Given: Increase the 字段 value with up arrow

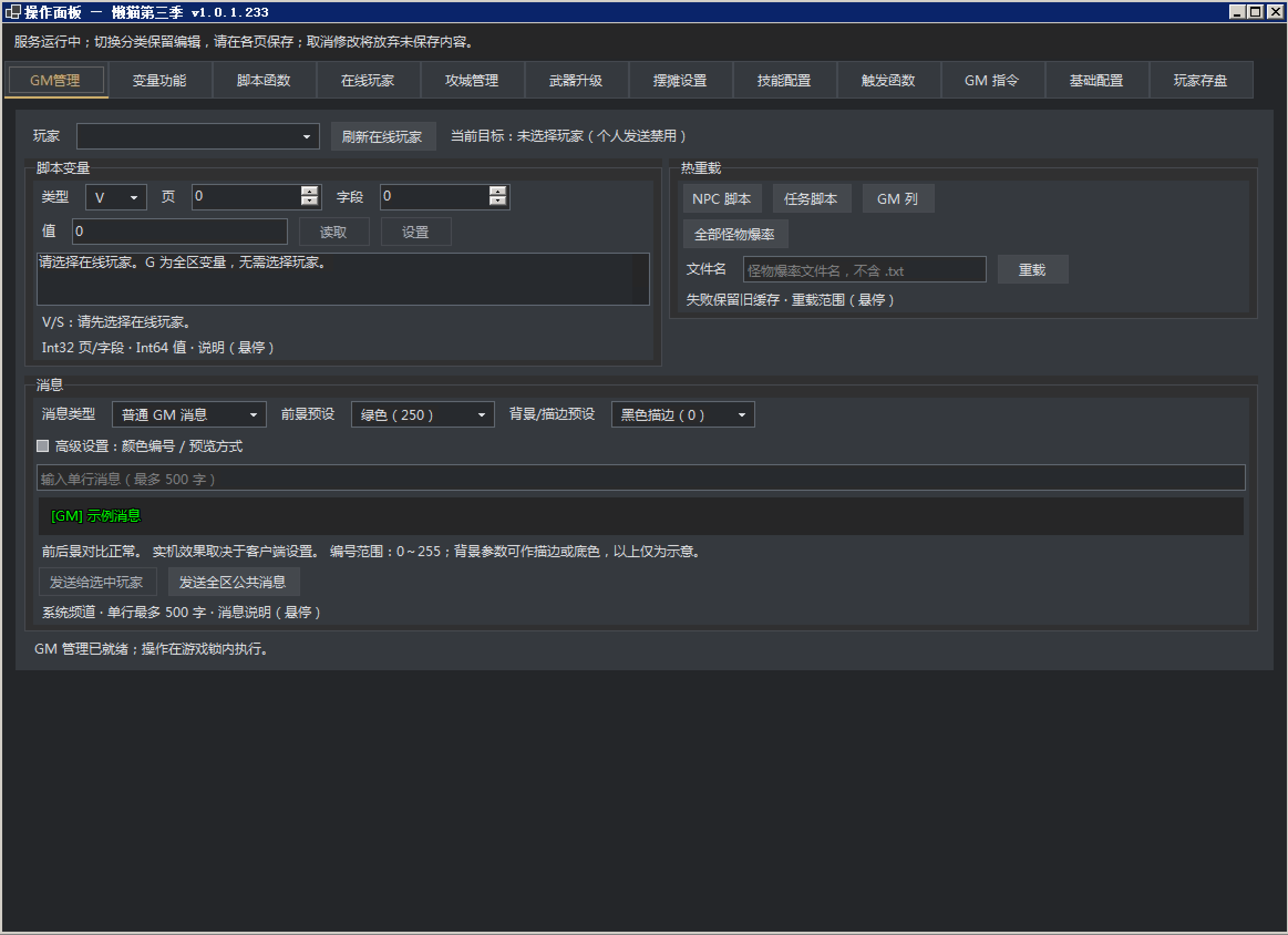Looking at the screenshot, I should tap(498, 191).
